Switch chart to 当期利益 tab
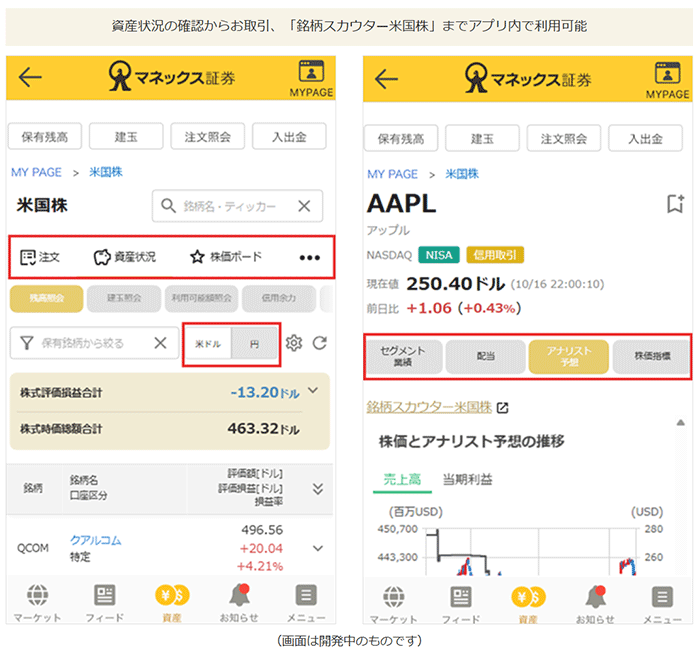The height and width of the screenshot is (657, 700). click(x=467, y=480)
